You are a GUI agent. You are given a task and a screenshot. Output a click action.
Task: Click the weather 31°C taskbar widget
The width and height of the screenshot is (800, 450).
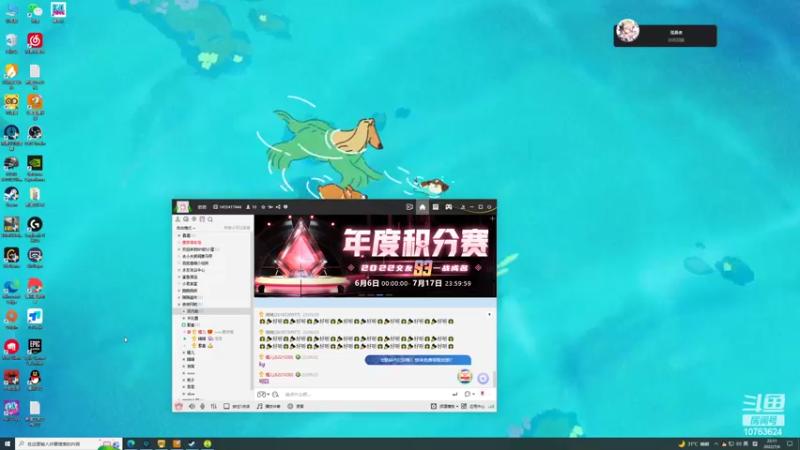(694, 444)
